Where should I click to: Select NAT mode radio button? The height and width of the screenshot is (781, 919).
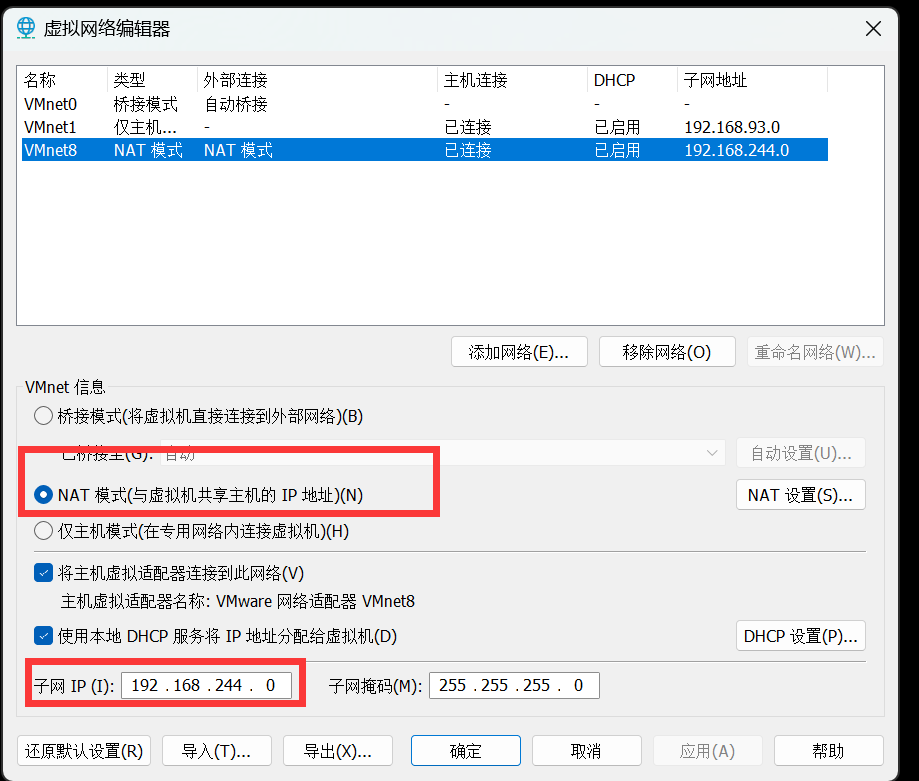point(43,494)
